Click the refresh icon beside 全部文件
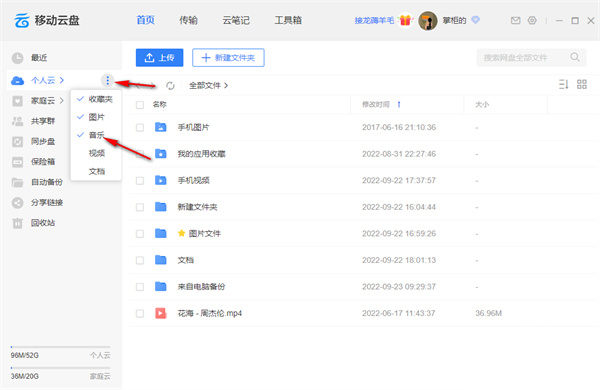This screenshot has height=390, width=600. [x=170, y=86]
